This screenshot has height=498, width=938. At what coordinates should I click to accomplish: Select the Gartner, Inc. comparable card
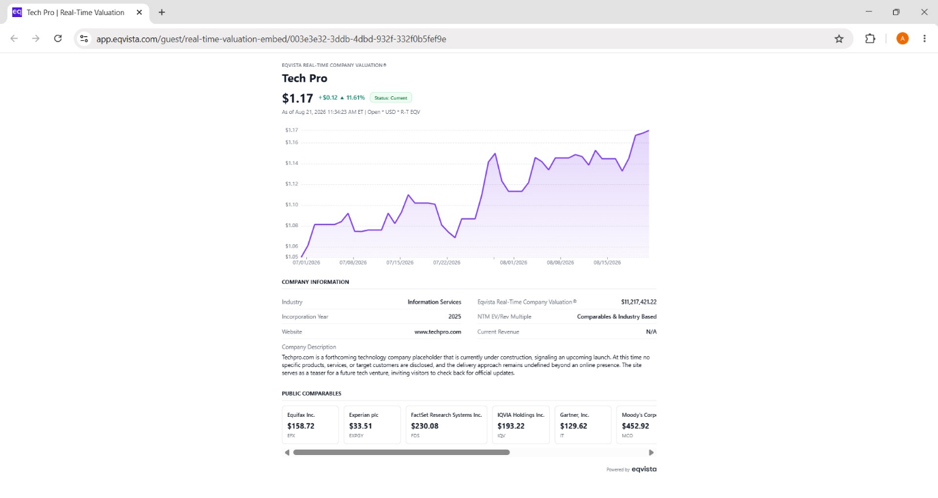click(583, 424)
